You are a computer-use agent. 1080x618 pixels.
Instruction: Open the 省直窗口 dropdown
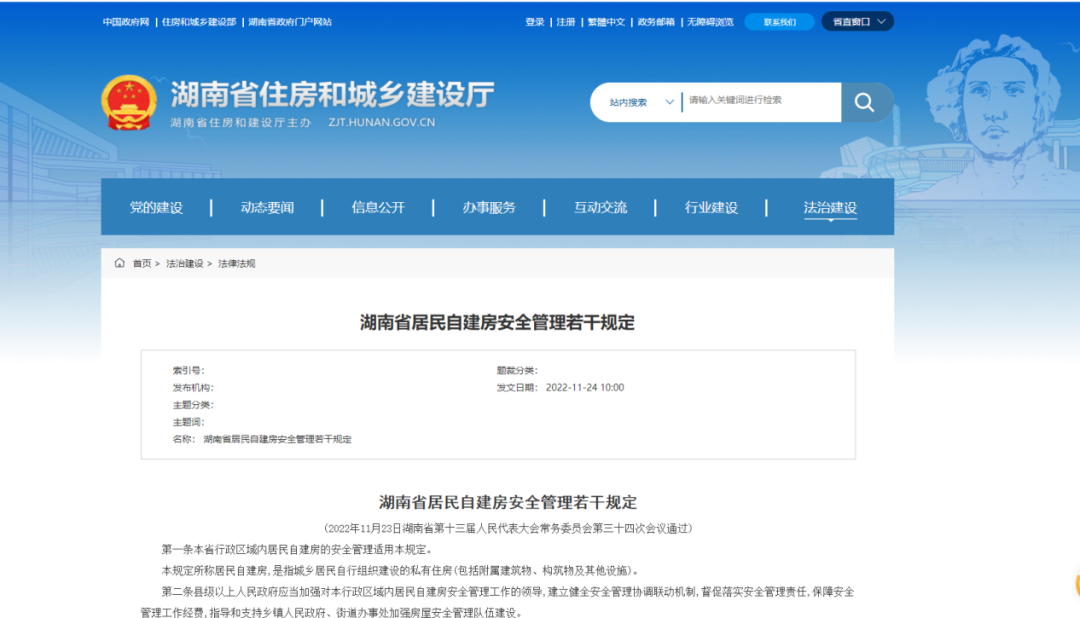coord(857,22)
